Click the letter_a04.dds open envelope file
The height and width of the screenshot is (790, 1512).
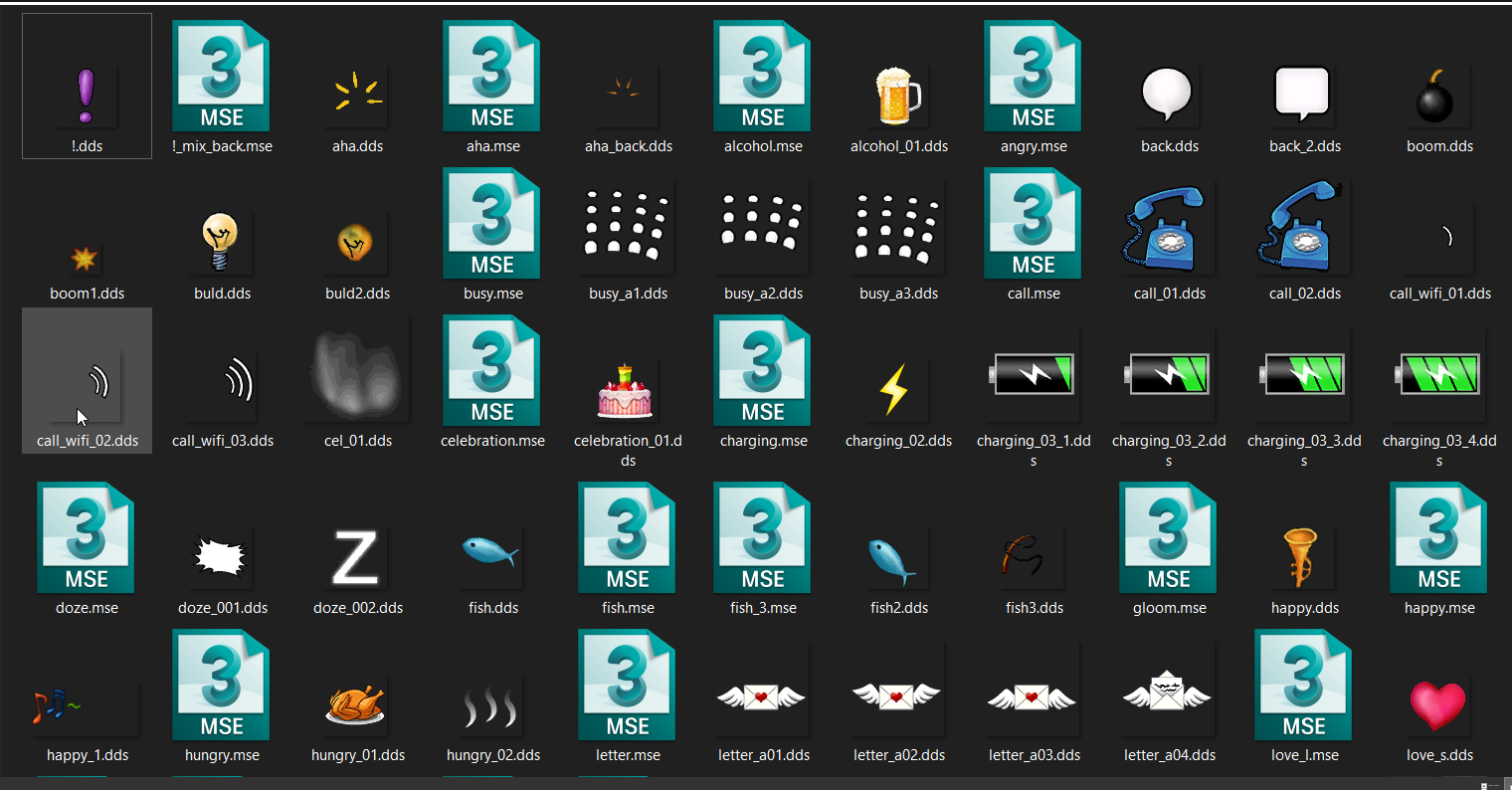[x=1169, y=691]
